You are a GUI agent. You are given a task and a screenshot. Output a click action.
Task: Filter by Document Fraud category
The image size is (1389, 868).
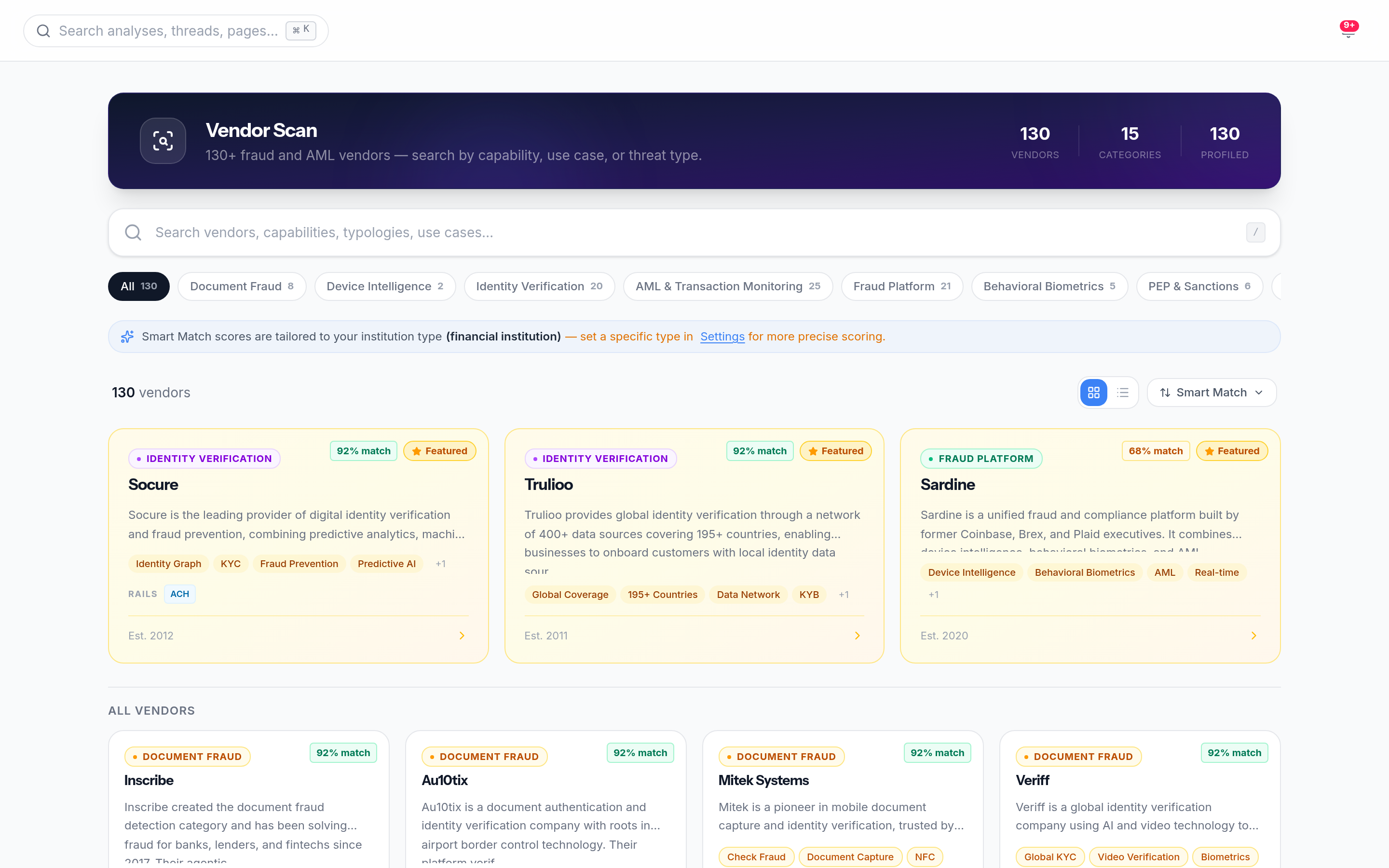(x=242, y=286)
